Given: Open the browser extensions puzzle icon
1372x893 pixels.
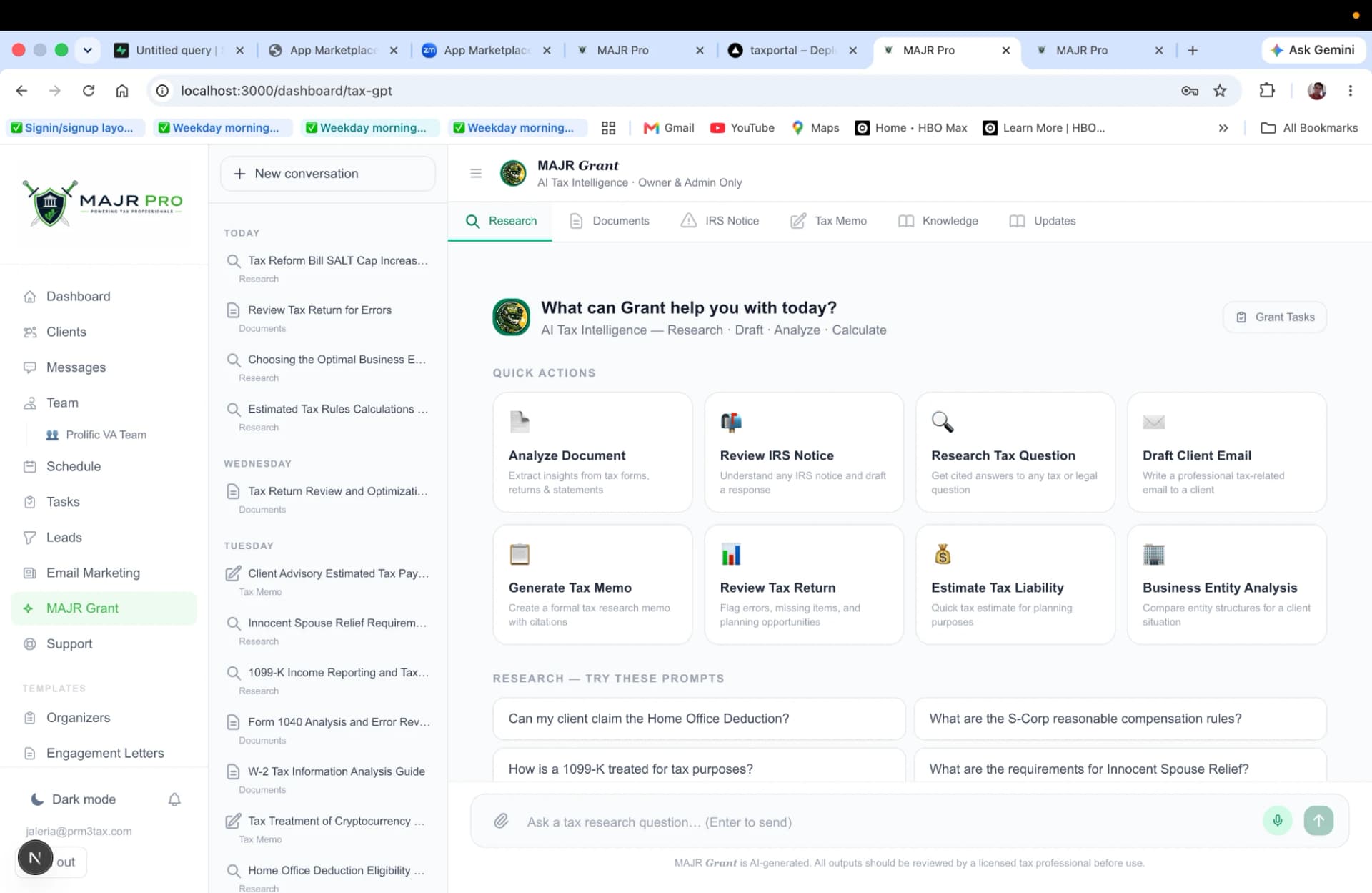Looking at the screenshot, I should pos(1267,91).
